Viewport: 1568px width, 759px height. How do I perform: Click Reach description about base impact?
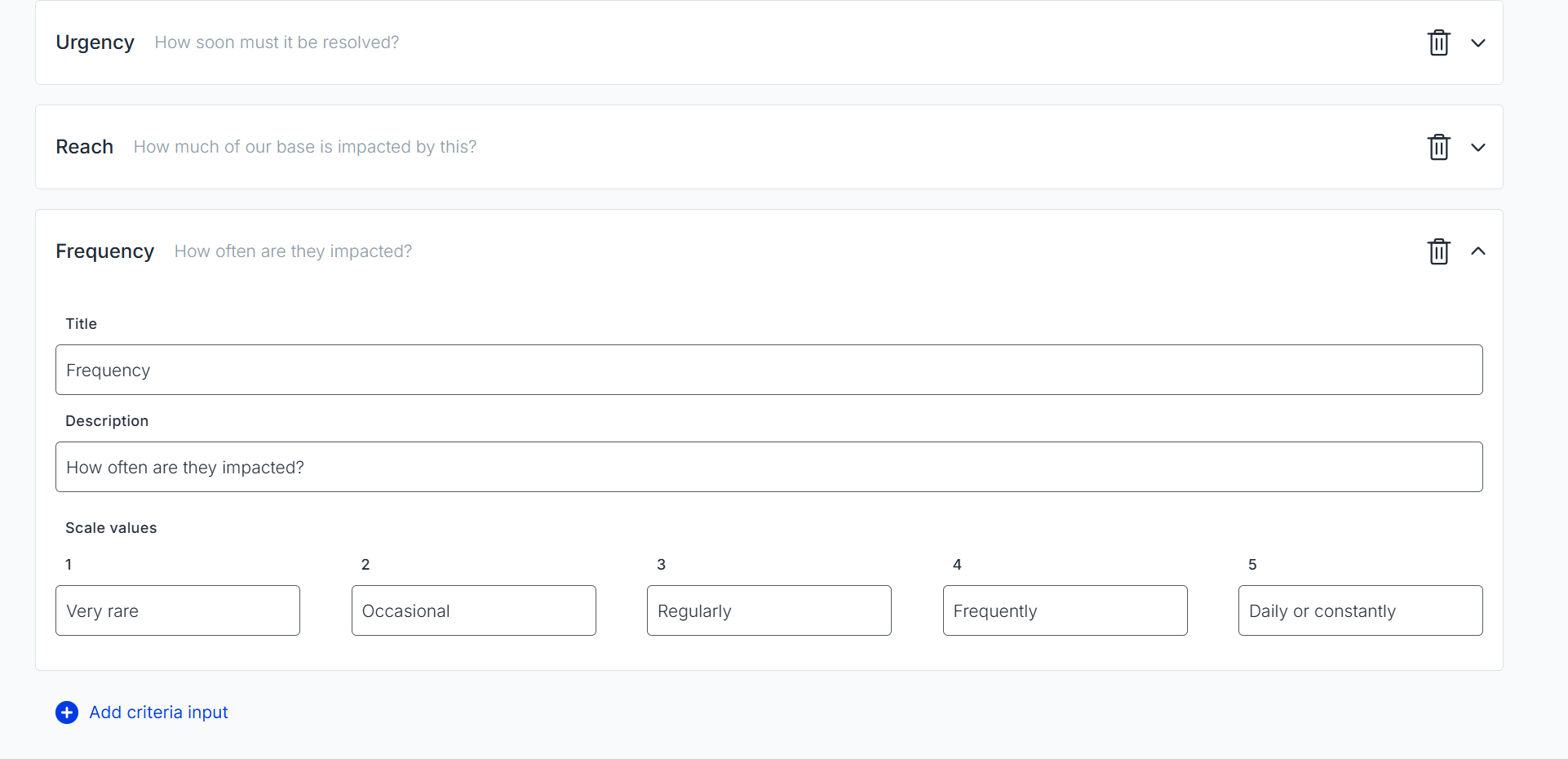click(x=304, y=147)
